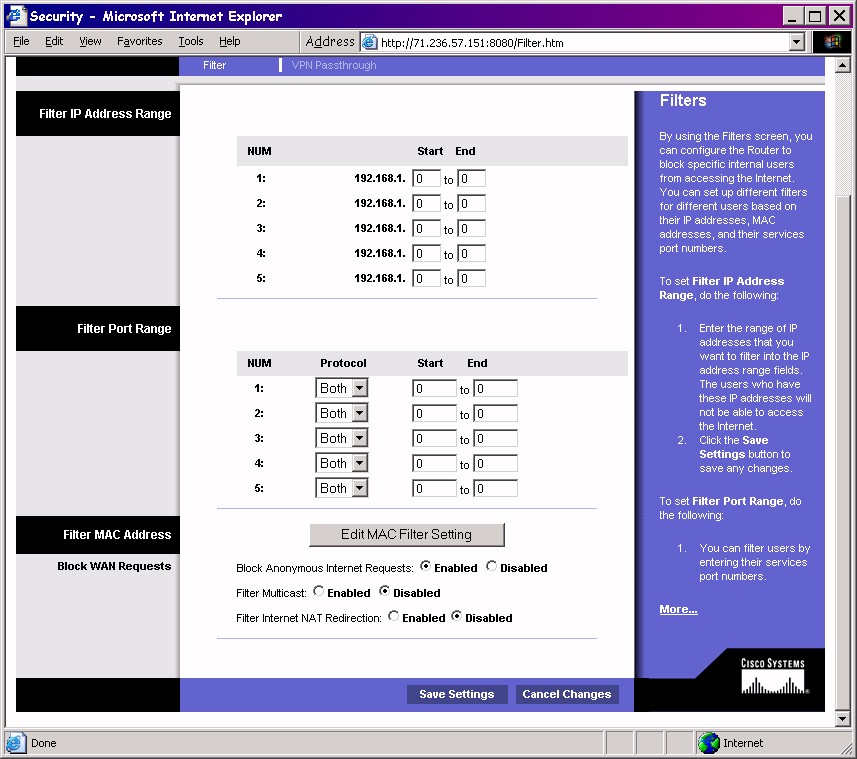This screenshot has height=759, width=857.
Task: Click the Internet Explorer page icon in title bar
Action: (16, 16)
